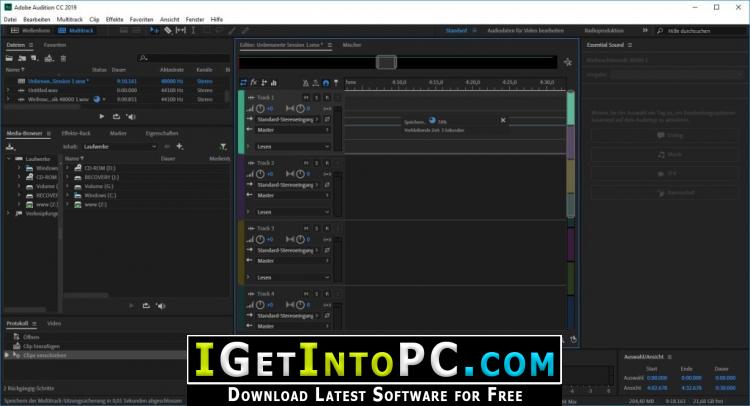Open the Favoriten menu
Image resolution: width=750 pixels, height=406 pixels.
coord(142,20)
